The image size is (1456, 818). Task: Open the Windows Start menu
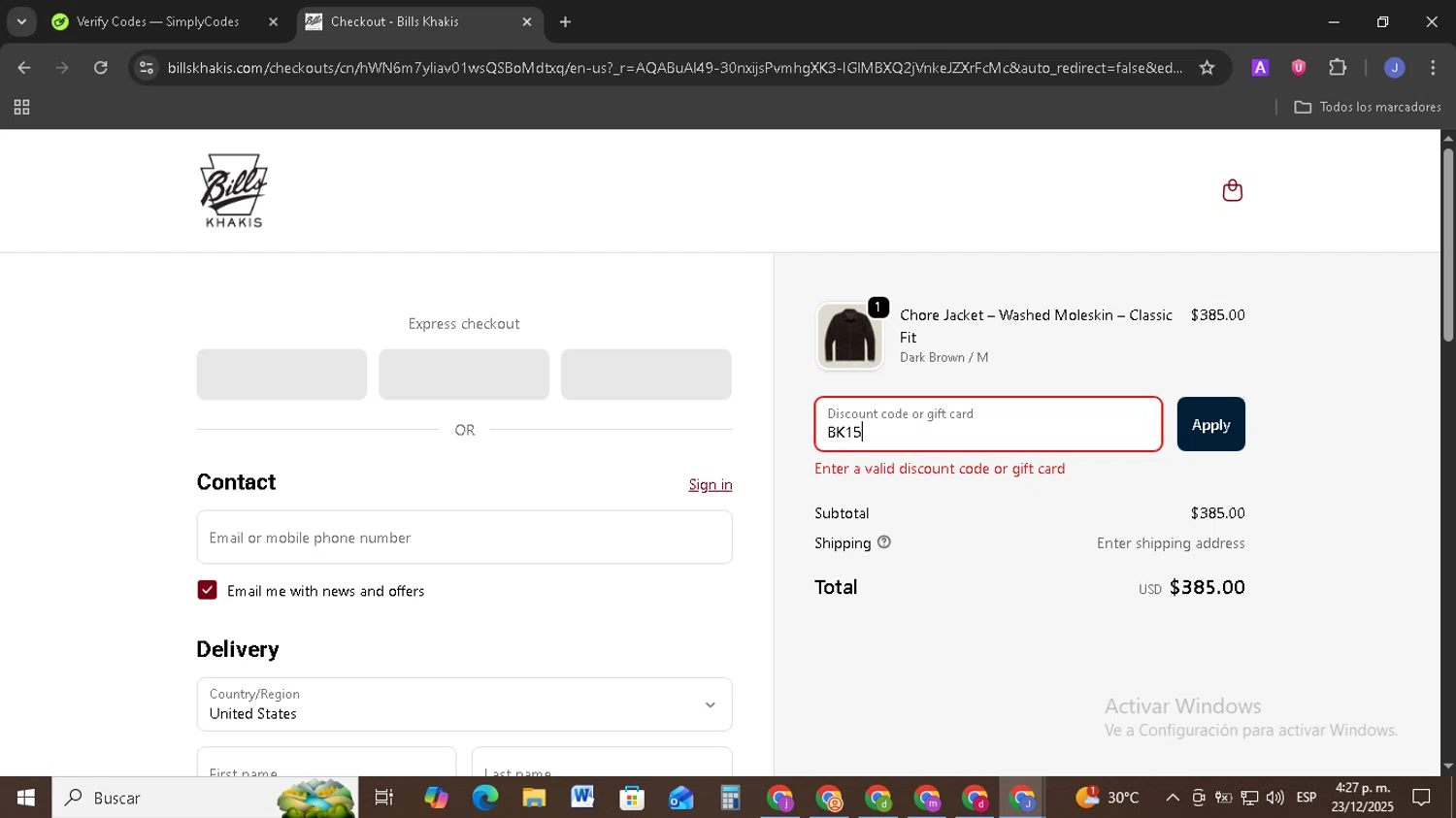(25, 798)
